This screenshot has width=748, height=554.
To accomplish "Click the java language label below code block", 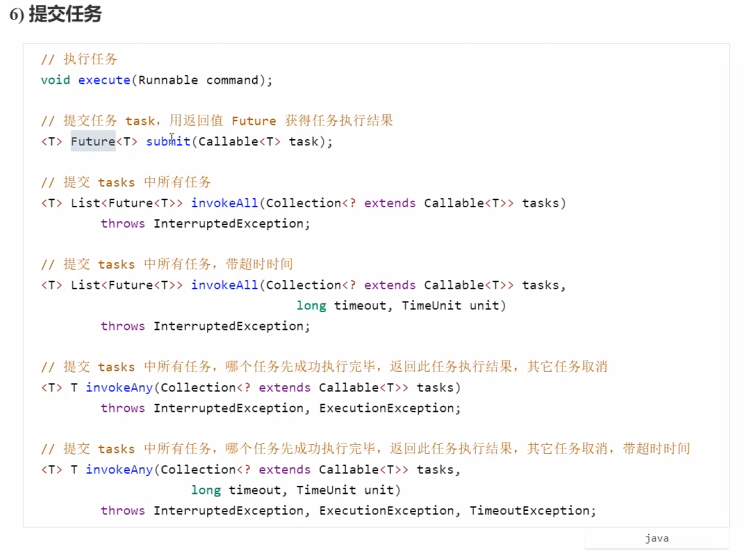I will click(656, 538).
